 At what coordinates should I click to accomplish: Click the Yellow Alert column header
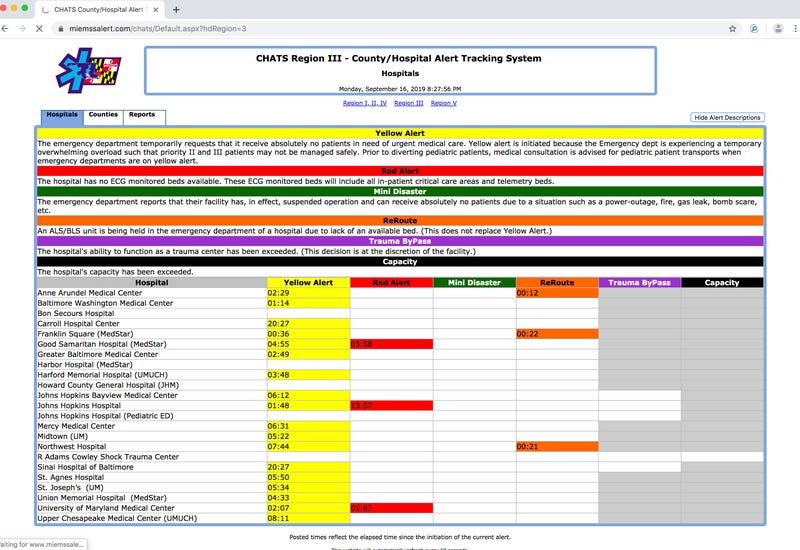click(x=308, y=283)
